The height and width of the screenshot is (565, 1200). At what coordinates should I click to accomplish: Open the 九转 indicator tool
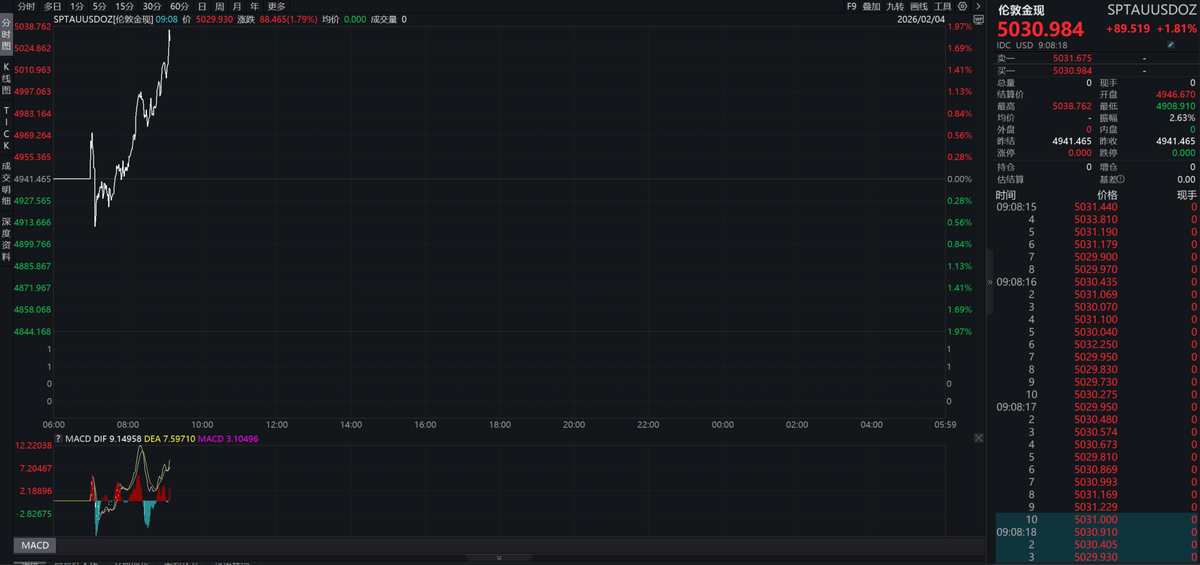pos(895,6)
